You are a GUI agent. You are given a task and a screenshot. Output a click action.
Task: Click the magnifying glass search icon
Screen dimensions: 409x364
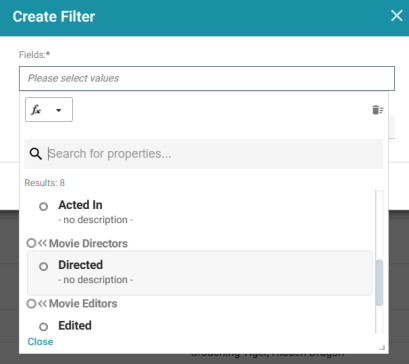point(36,154)
